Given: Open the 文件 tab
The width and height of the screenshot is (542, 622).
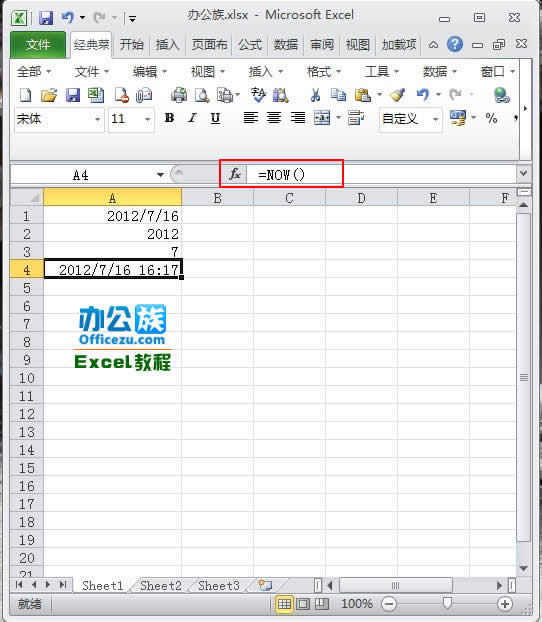Looking at the screenshot, I should [x=38, y=44].
